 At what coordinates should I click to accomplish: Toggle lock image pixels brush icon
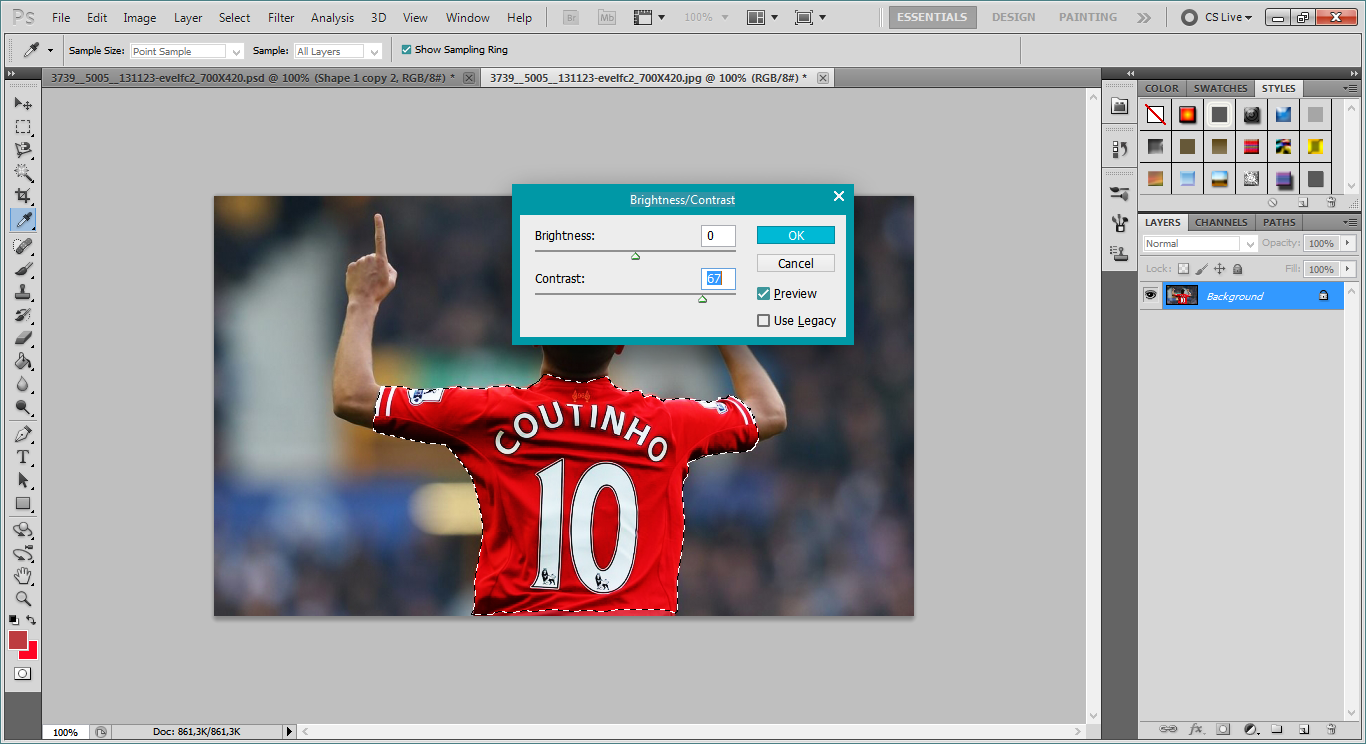click(1202, 269)
